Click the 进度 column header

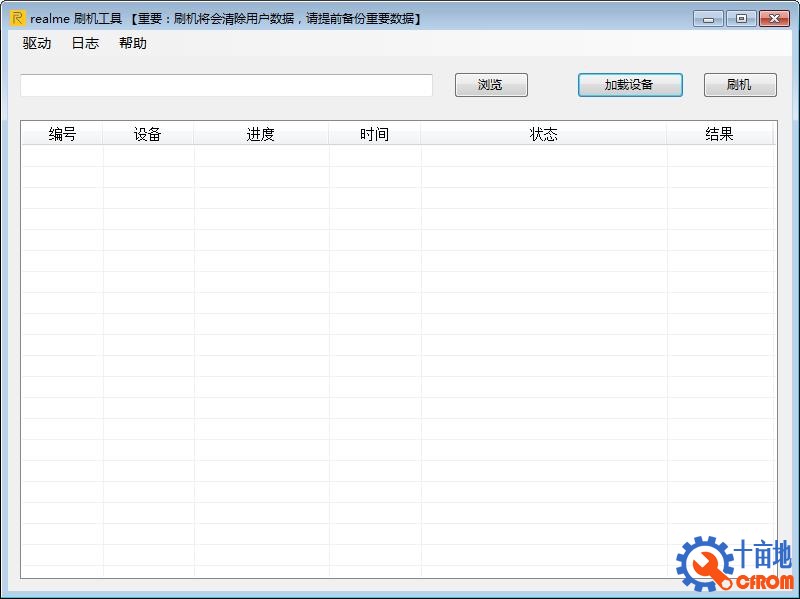click(261, 133)
